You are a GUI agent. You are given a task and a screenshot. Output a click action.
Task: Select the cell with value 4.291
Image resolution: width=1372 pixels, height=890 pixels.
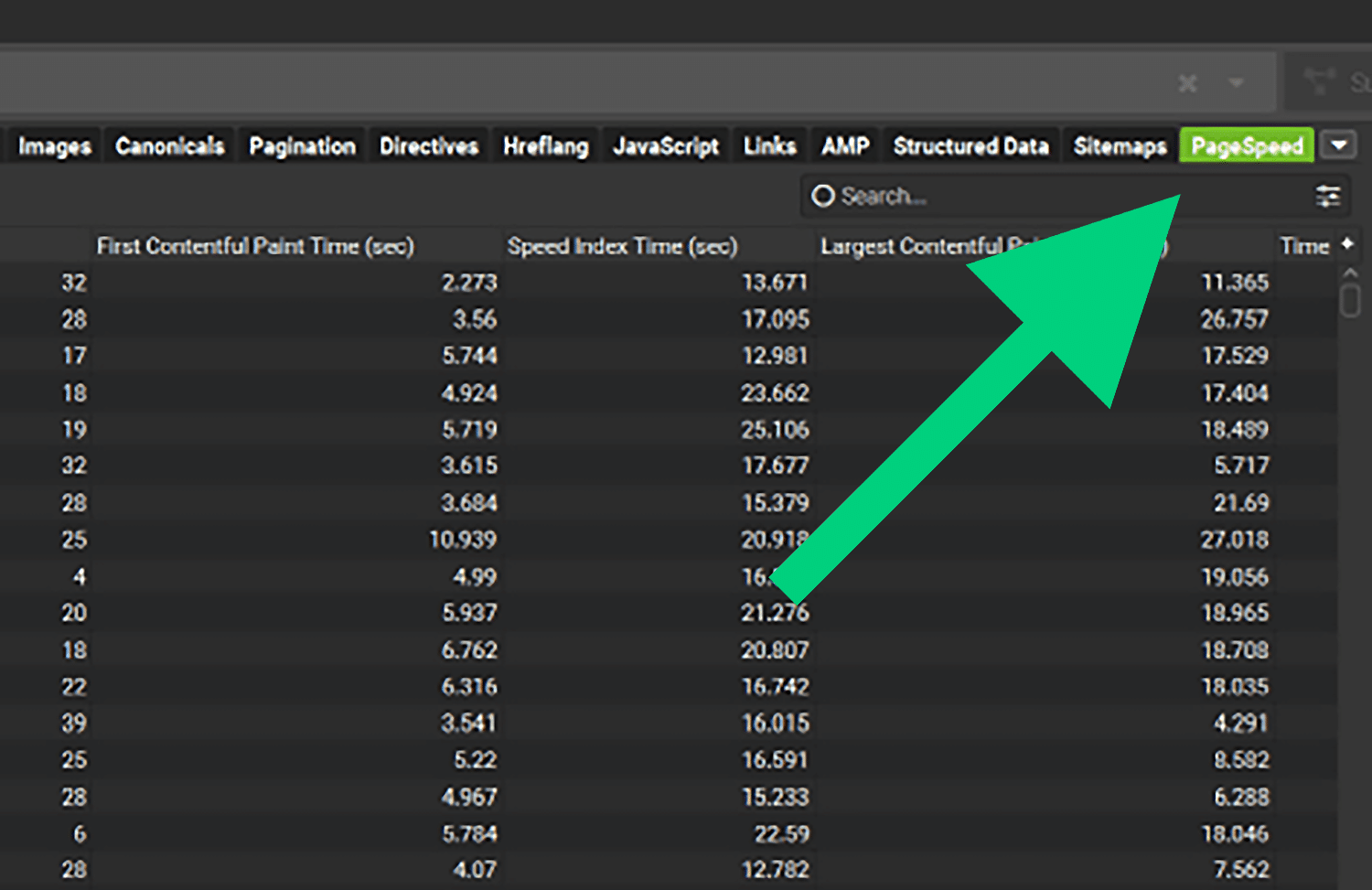coord(1241,724)
